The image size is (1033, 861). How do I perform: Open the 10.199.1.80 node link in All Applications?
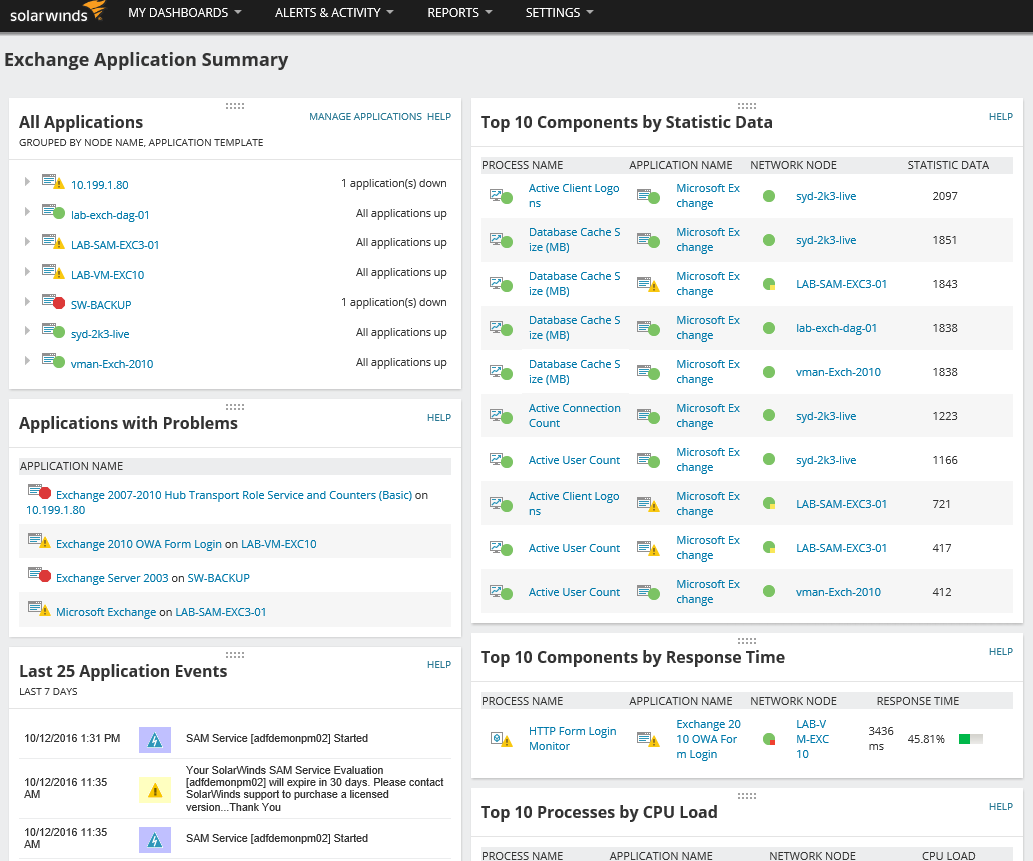click(x=99, y=185)
